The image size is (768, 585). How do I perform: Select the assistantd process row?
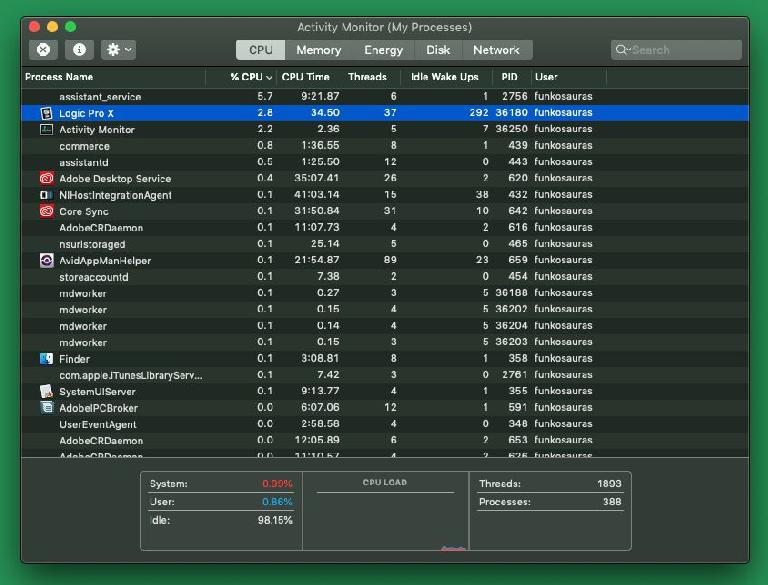385,162
